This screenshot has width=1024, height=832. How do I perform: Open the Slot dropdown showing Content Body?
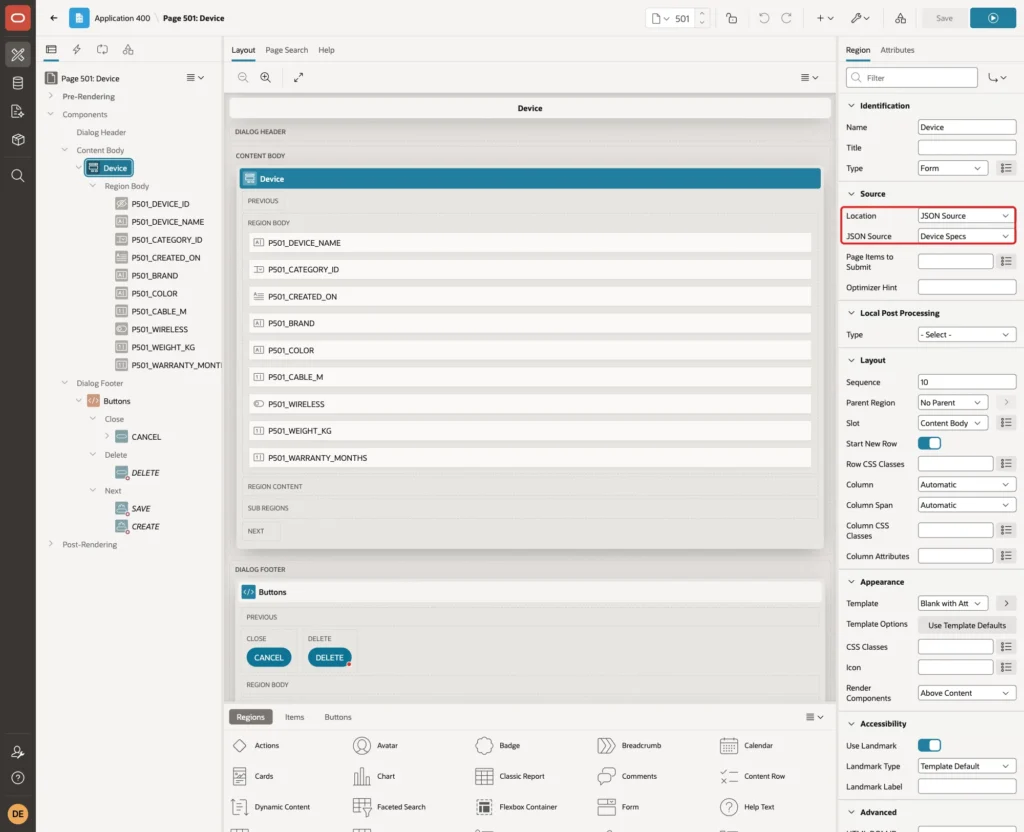[952, 423]
